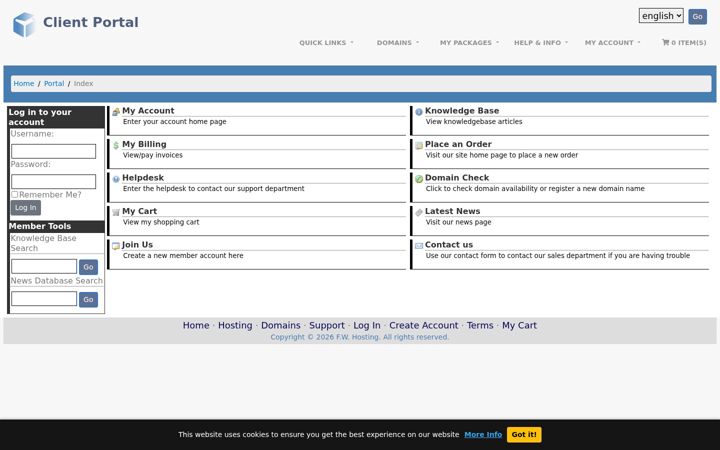Click 'Visit our news page' text
The width and height of the screenshot is (720, 450).
[x=458, y=222]
